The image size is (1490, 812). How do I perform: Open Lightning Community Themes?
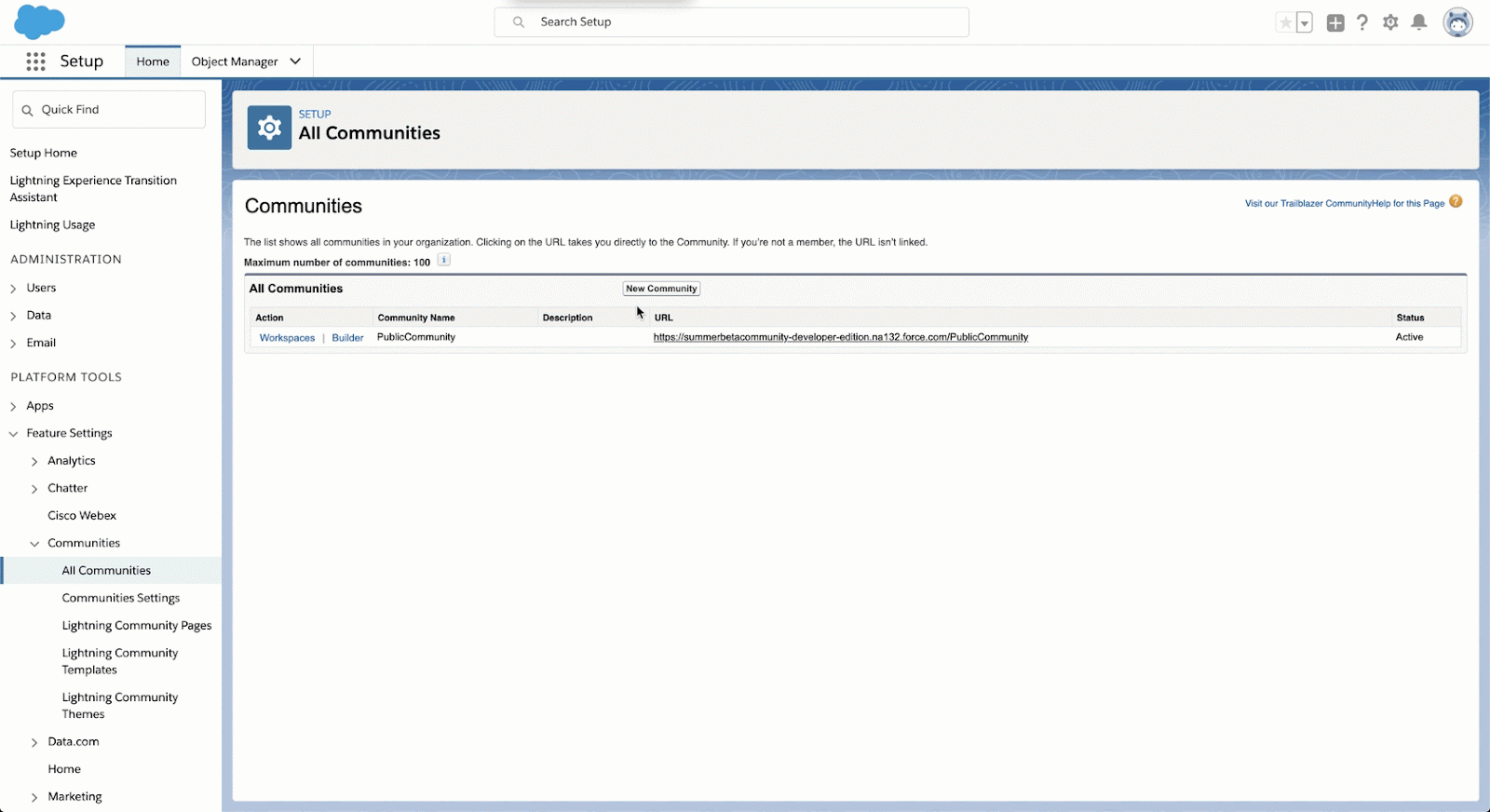pos(120,706)
